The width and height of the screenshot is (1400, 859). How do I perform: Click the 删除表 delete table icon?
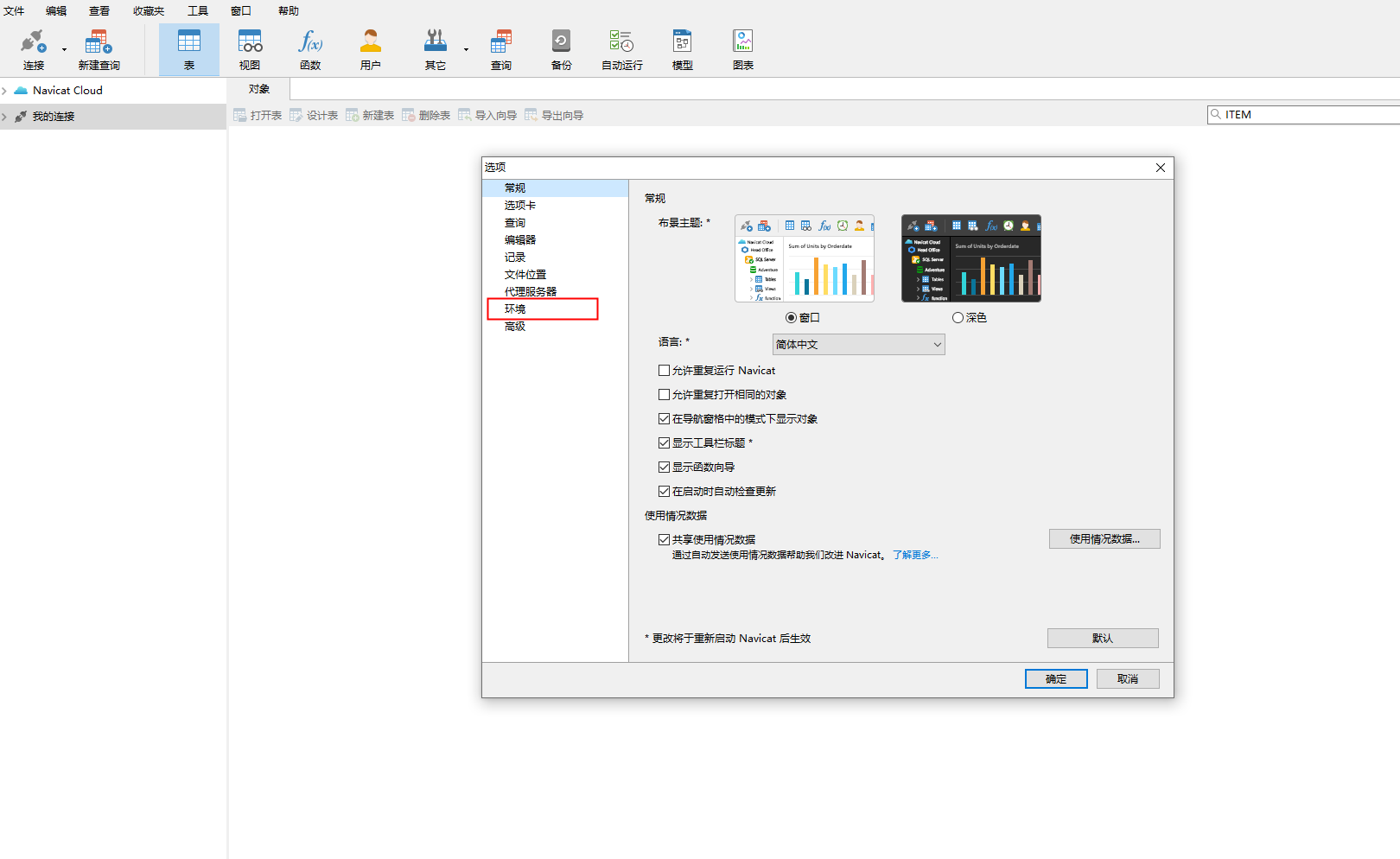[408, 115]
